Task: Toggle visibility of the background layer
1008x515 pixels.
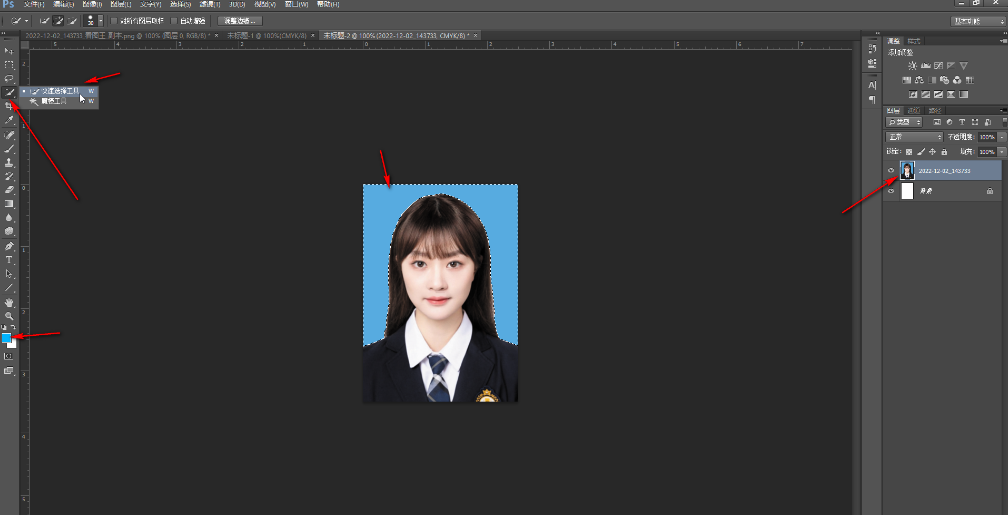Action: (890, 191)
